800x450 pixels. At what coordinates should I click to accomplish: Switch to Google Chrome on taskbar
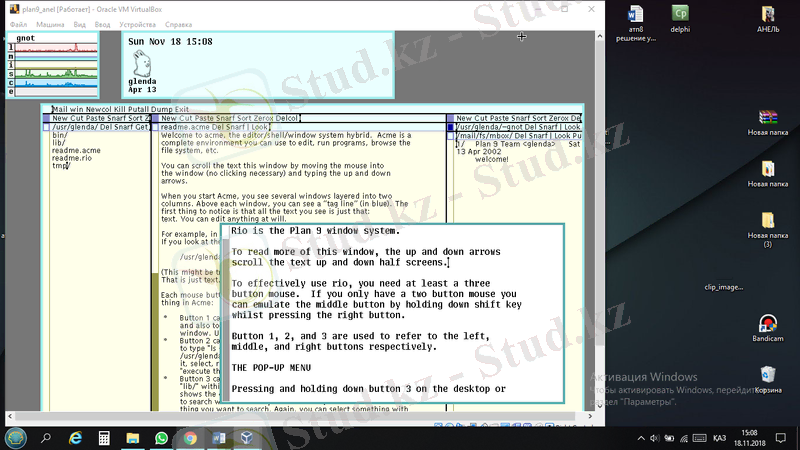[x=190, y=438]
